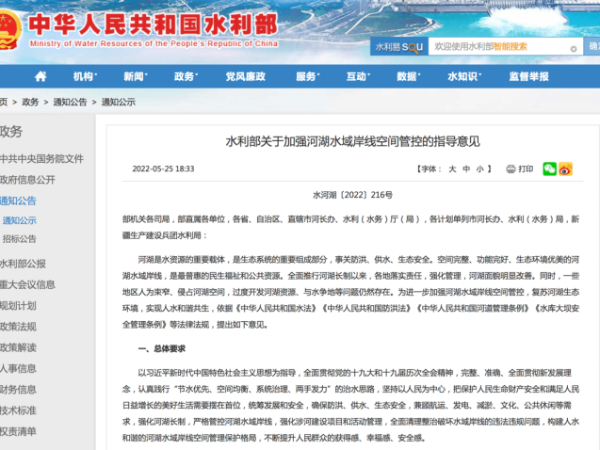Open the 互动 navigation menu

(x=358, y=77)
